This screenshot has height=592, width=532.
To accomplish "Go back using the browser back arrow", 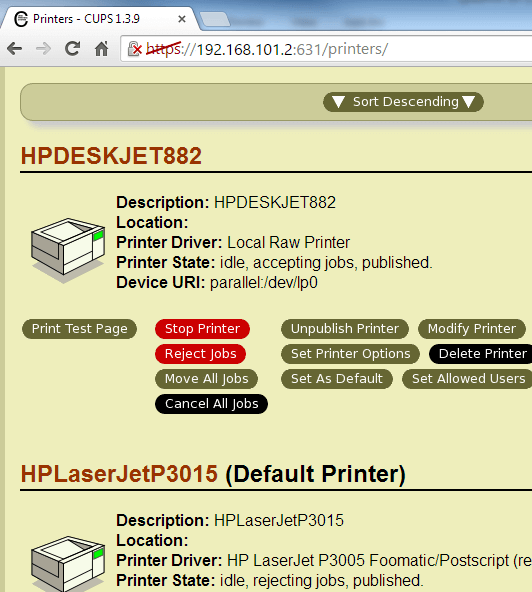I will (x=15, y=49).
